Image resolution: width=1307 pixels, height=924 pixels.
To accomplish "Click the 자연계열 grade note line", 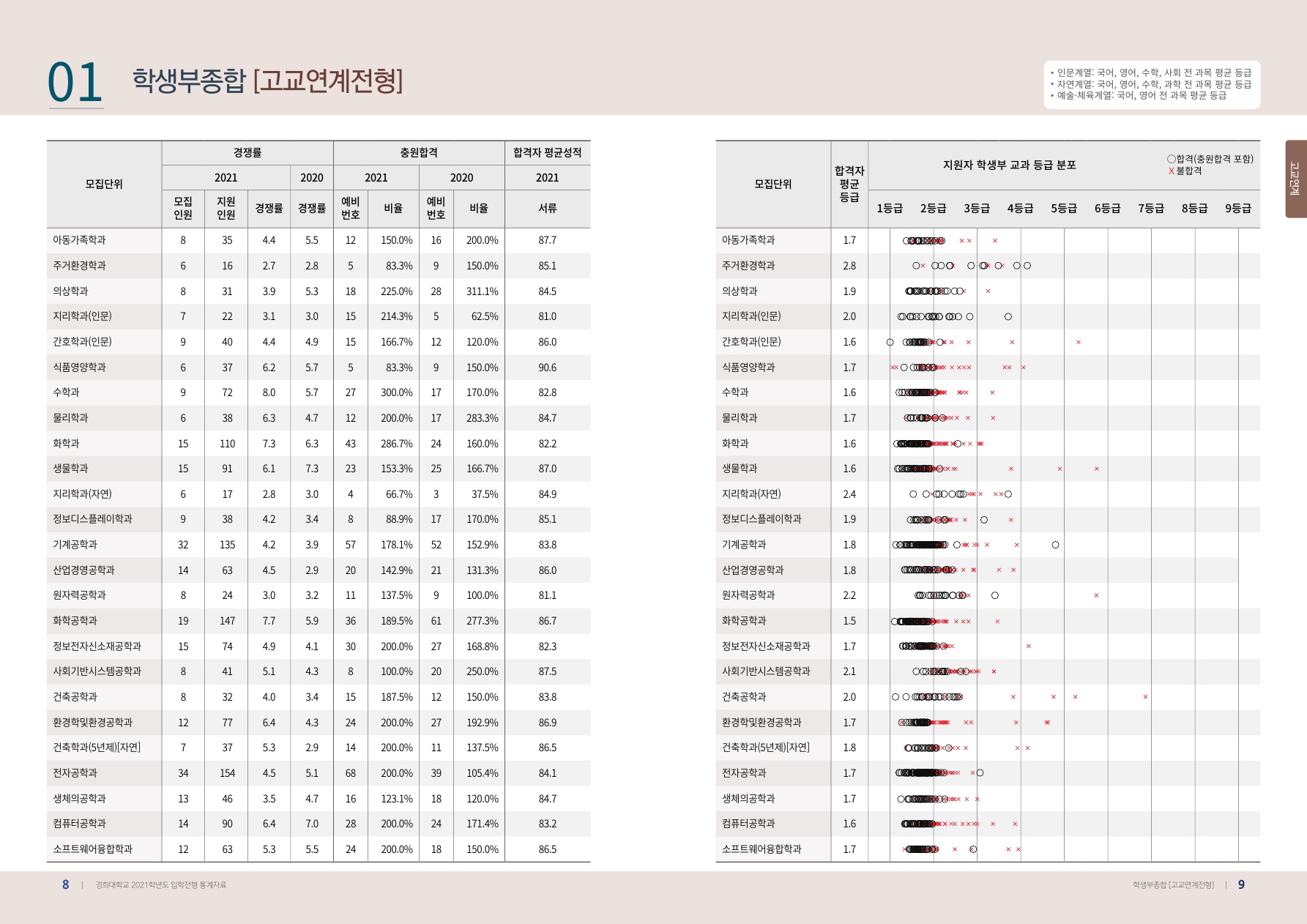I will (x=1151, y=84).
